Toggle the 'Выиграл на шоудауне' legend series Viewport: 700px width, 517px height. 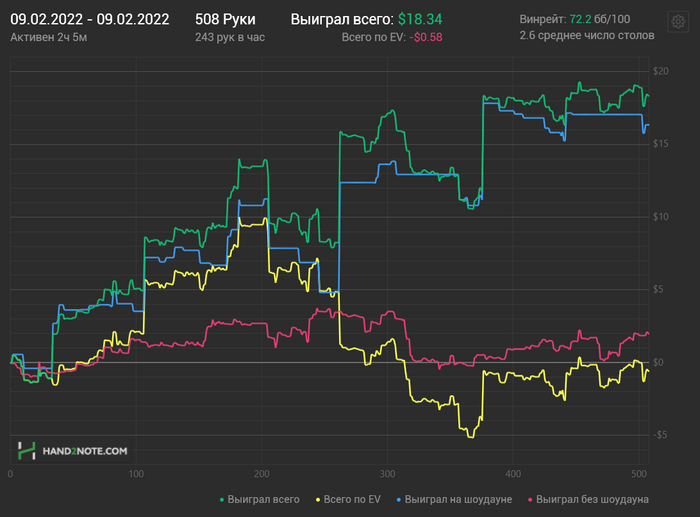(454, 499)
